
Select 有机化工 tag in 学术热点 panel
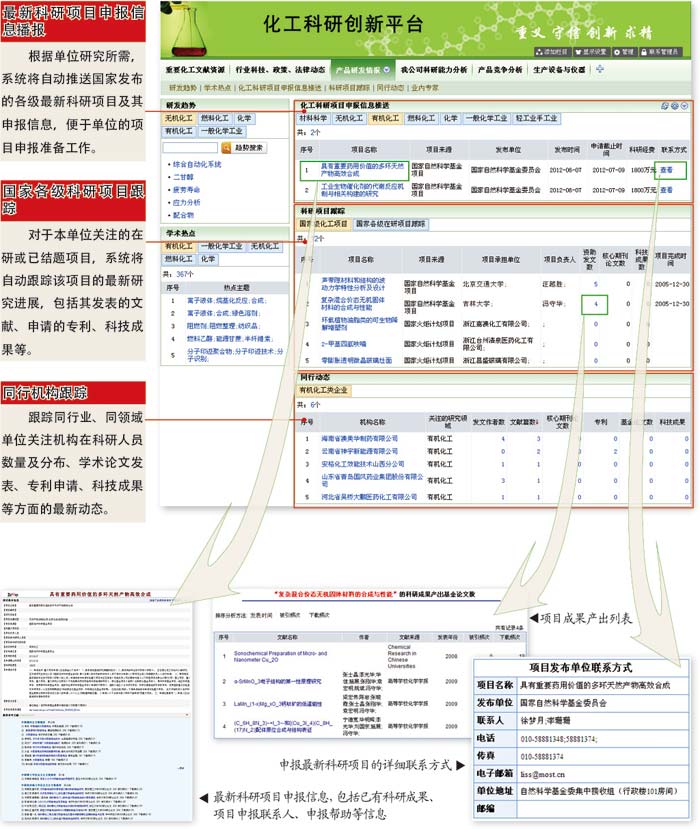click(x=179, y=246)
